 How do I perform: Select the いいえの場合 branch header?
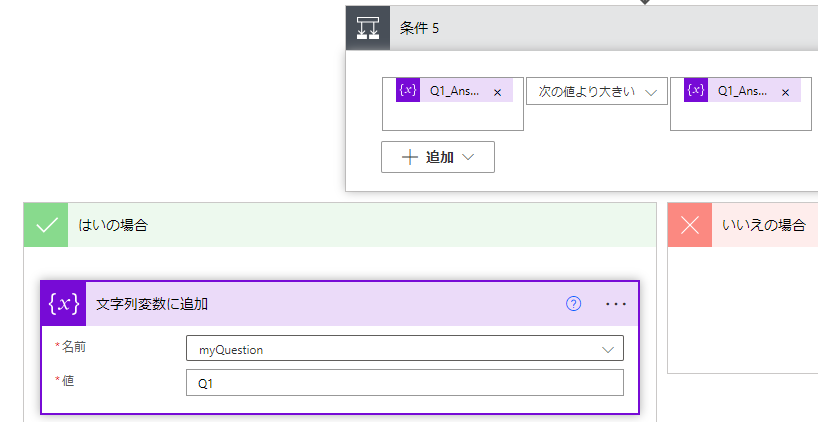click(764, 225)
